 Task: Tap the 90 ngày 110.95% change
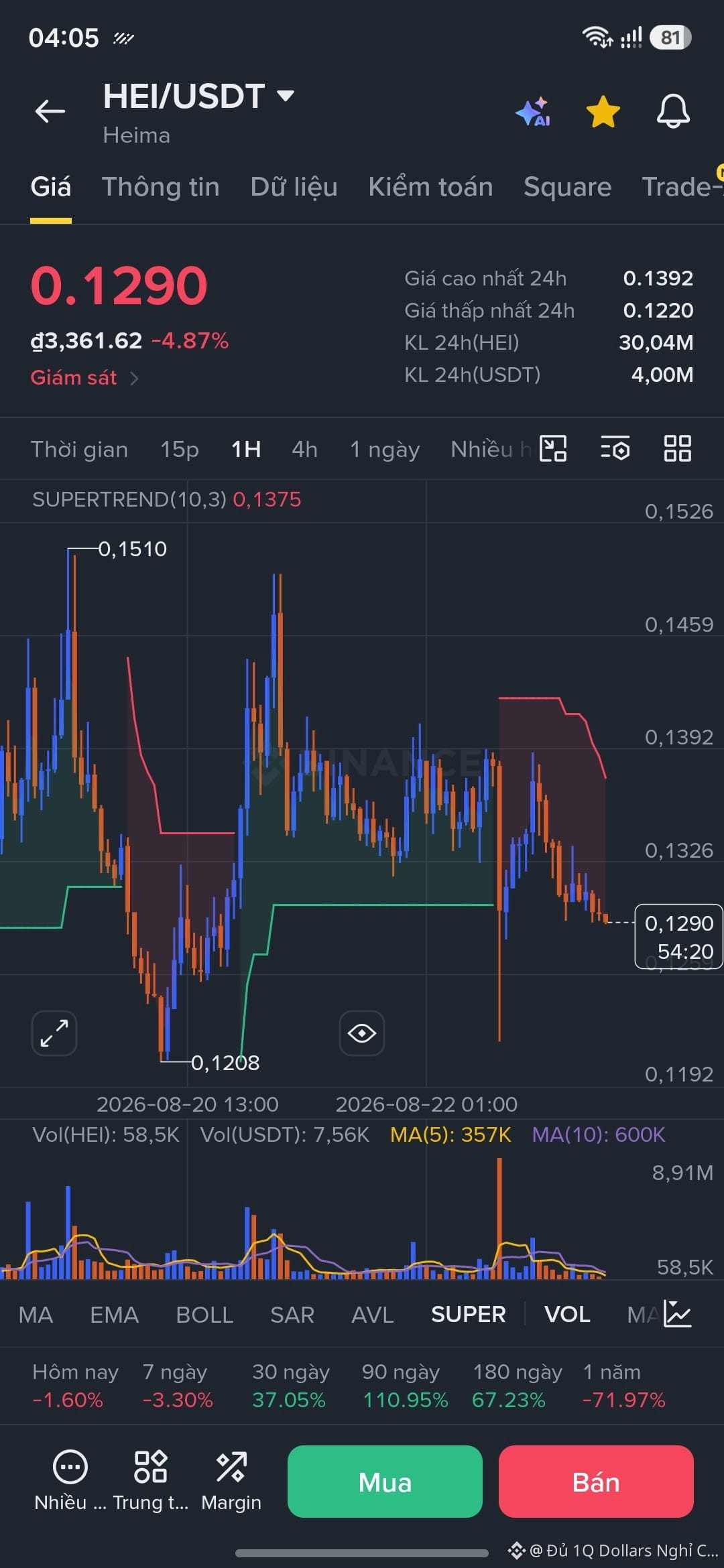404,1386
